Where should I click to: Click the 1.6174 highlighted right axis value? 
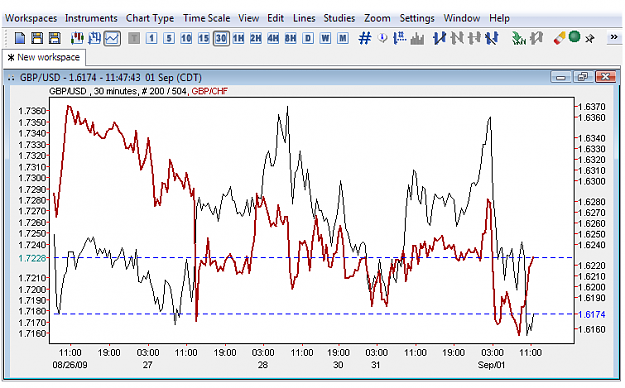coord(592,315)
